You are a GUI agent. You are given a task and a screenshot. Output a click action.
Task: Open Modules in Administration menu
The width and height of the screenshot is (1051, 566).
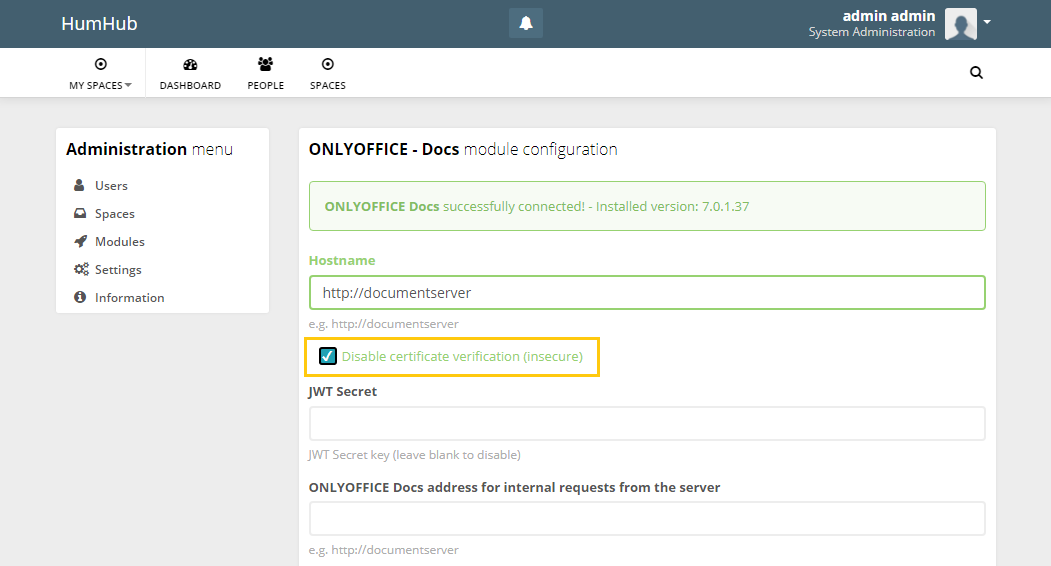120,241
